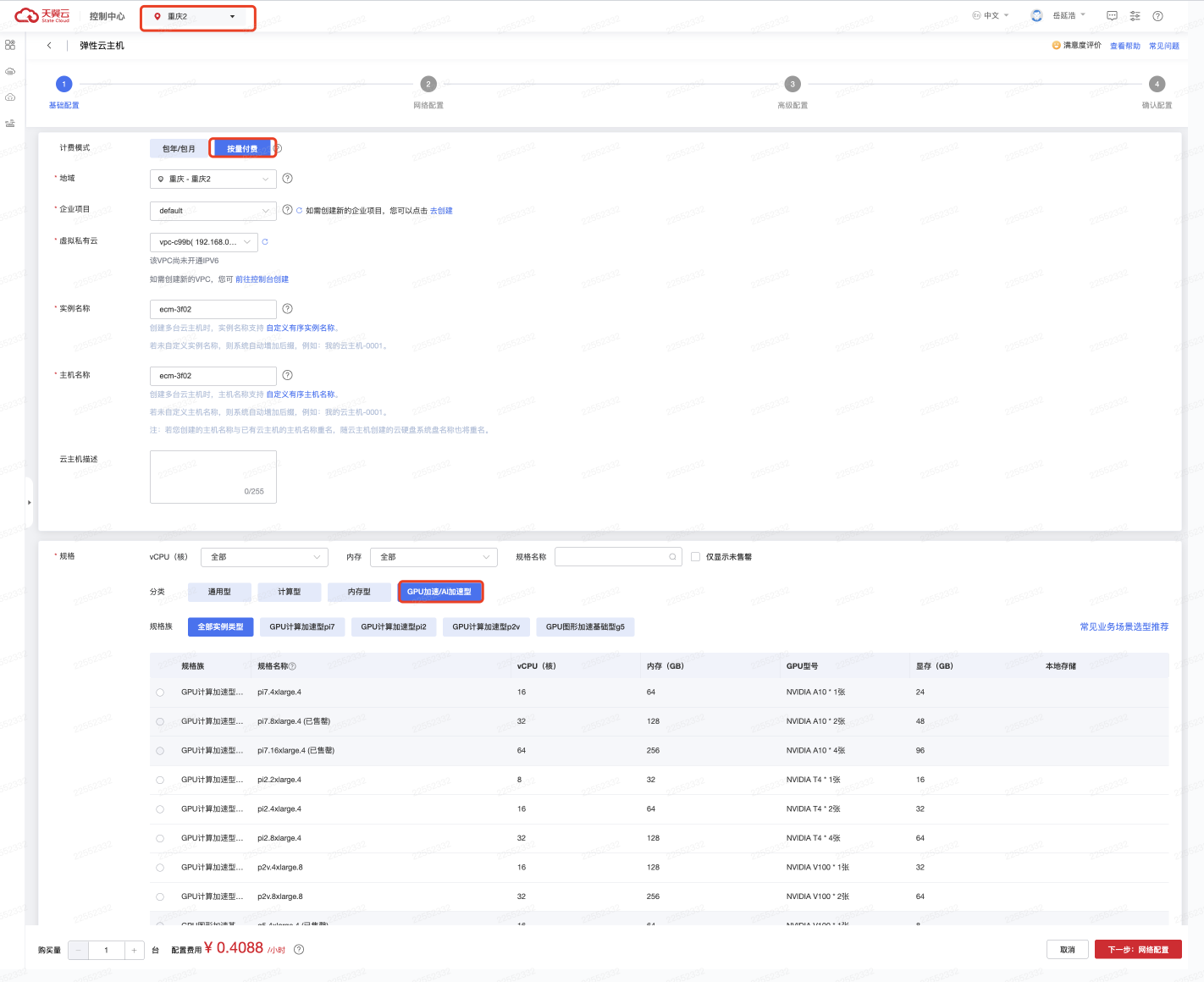
Task: Click 下一步: 网络配置 button
Action: tap(1137, 950)
